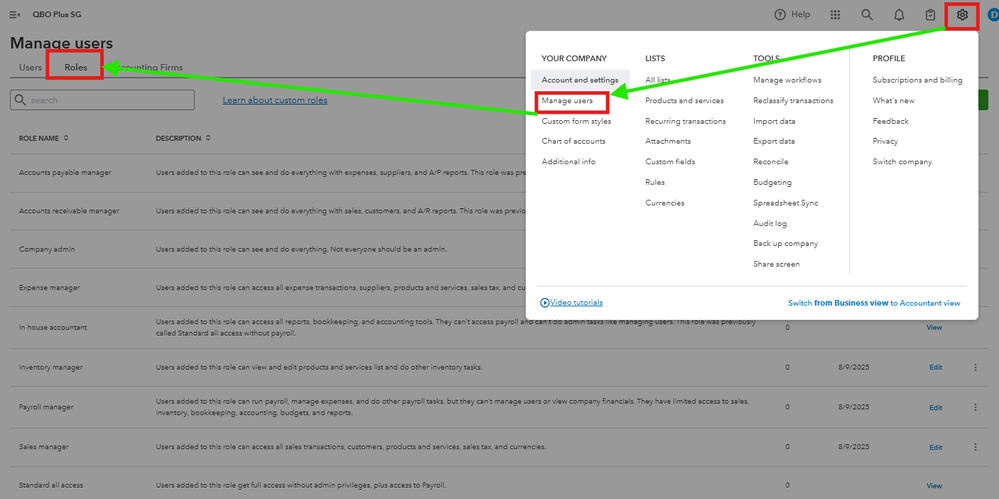
Task: Open Rules under Lists
Action: (x=654, y=182)
